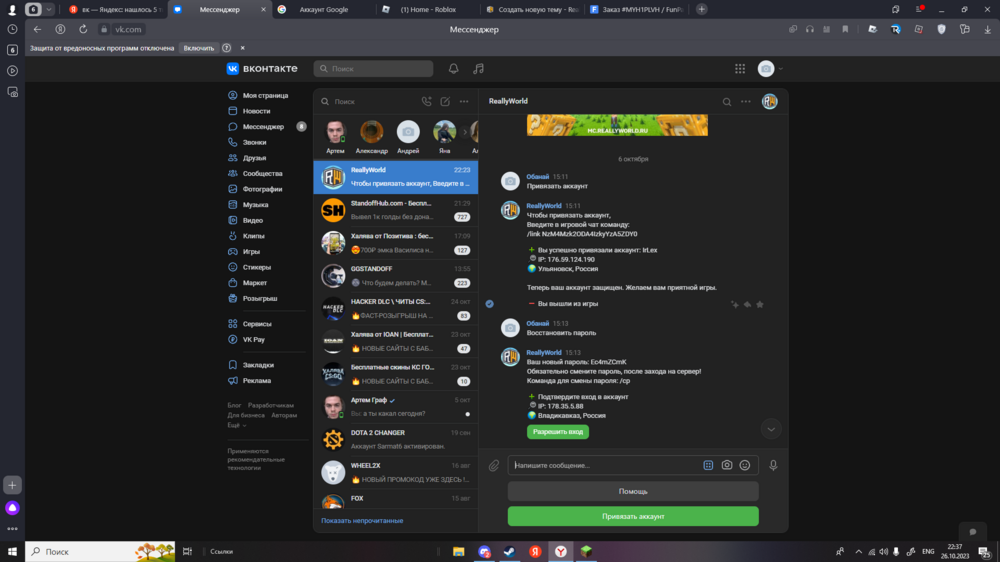Mark selected message with star icon
The width and height of the screenshot is (1000, 562).
(x=760, y=304)
